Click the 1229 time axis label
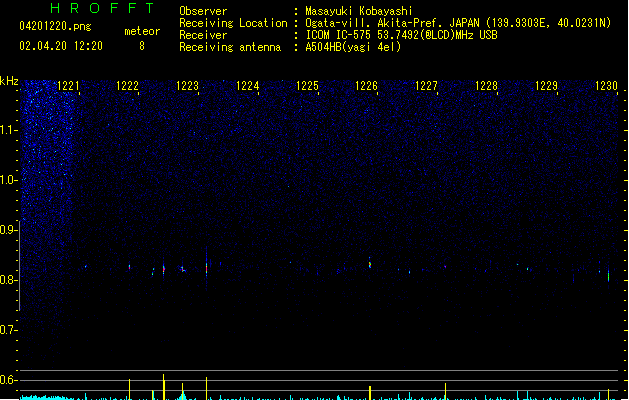The width and height of the screenshot is (629, 400). [546, 86]
